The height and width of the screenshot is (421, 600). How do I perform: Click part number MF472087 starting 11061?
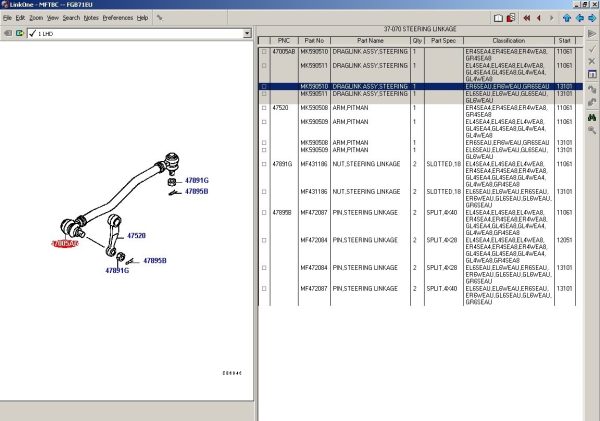[x=314, y=213]
